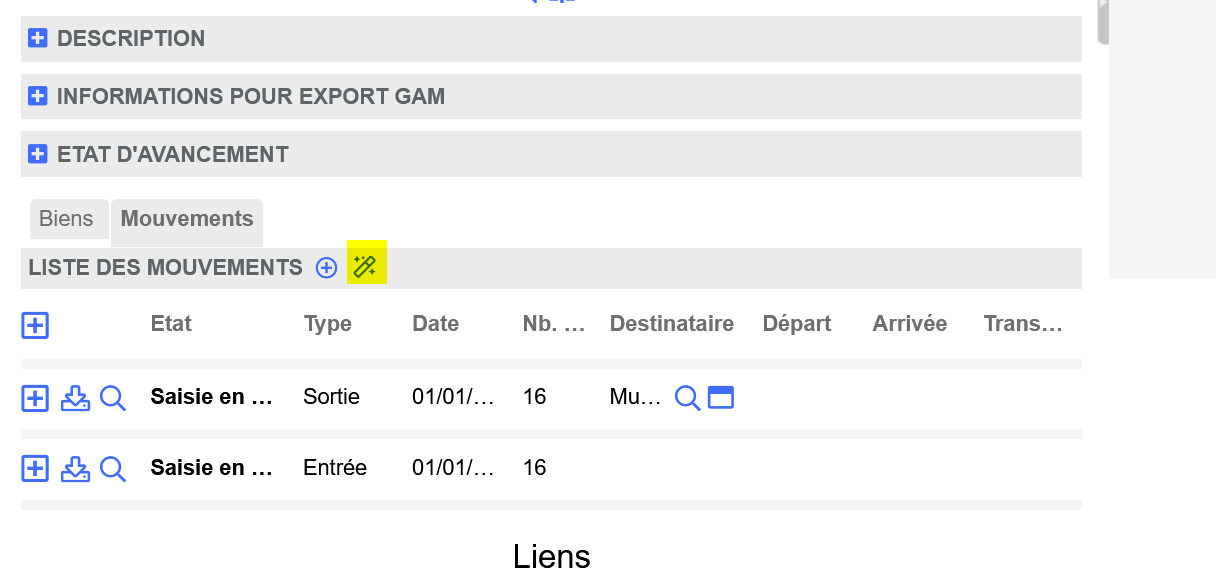The width and height of the screenshot is (1216, 585).
Task: Sort by the Etat column header
Action: pos(171,324)
